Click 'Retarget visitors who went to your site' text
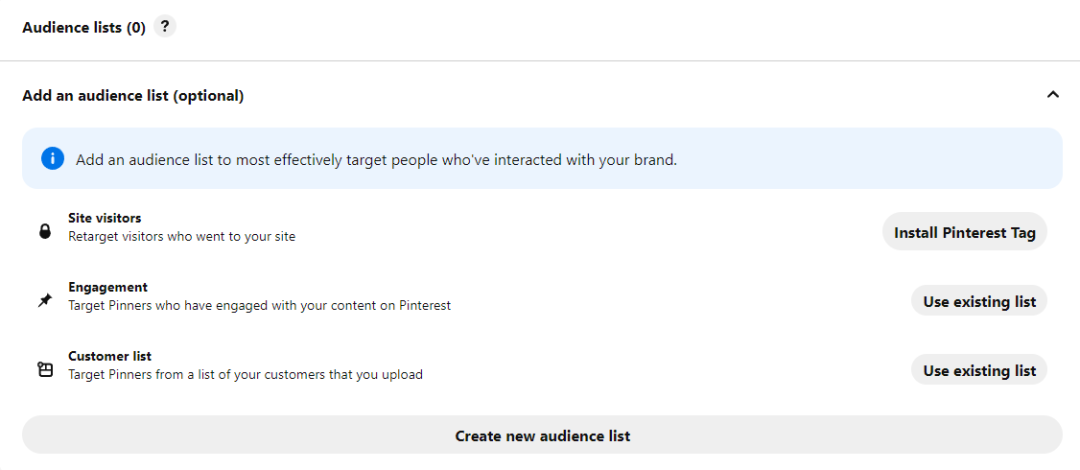1080x470 pixels. click(x=181, y=237)
